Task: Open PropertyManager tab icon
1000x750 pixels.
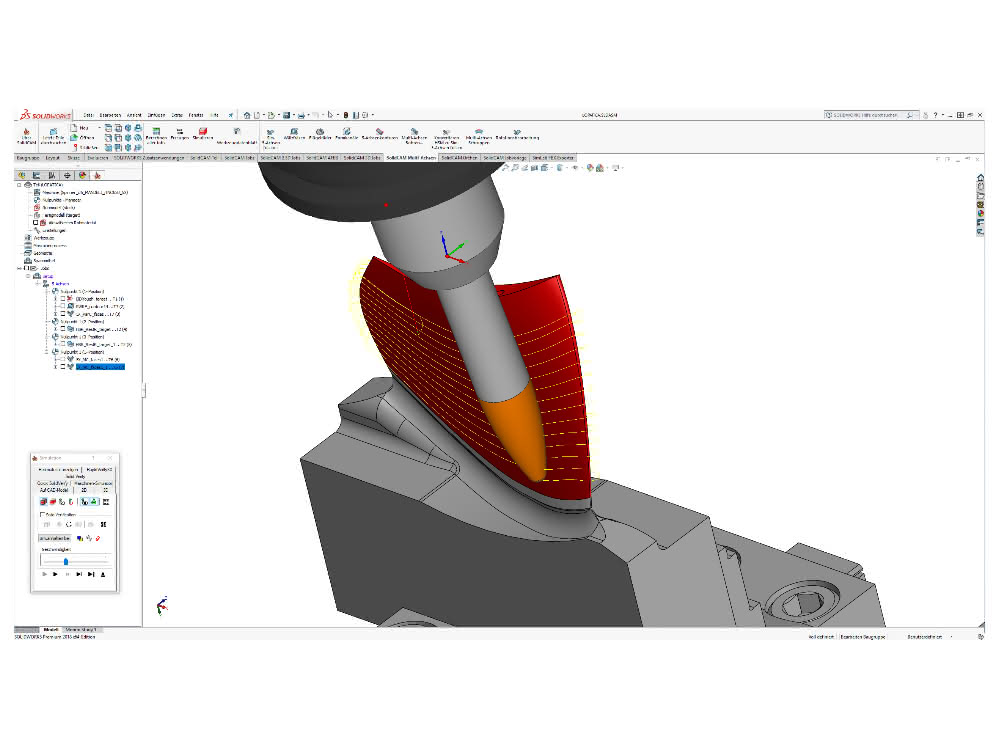Action: (x=36, y=175)
